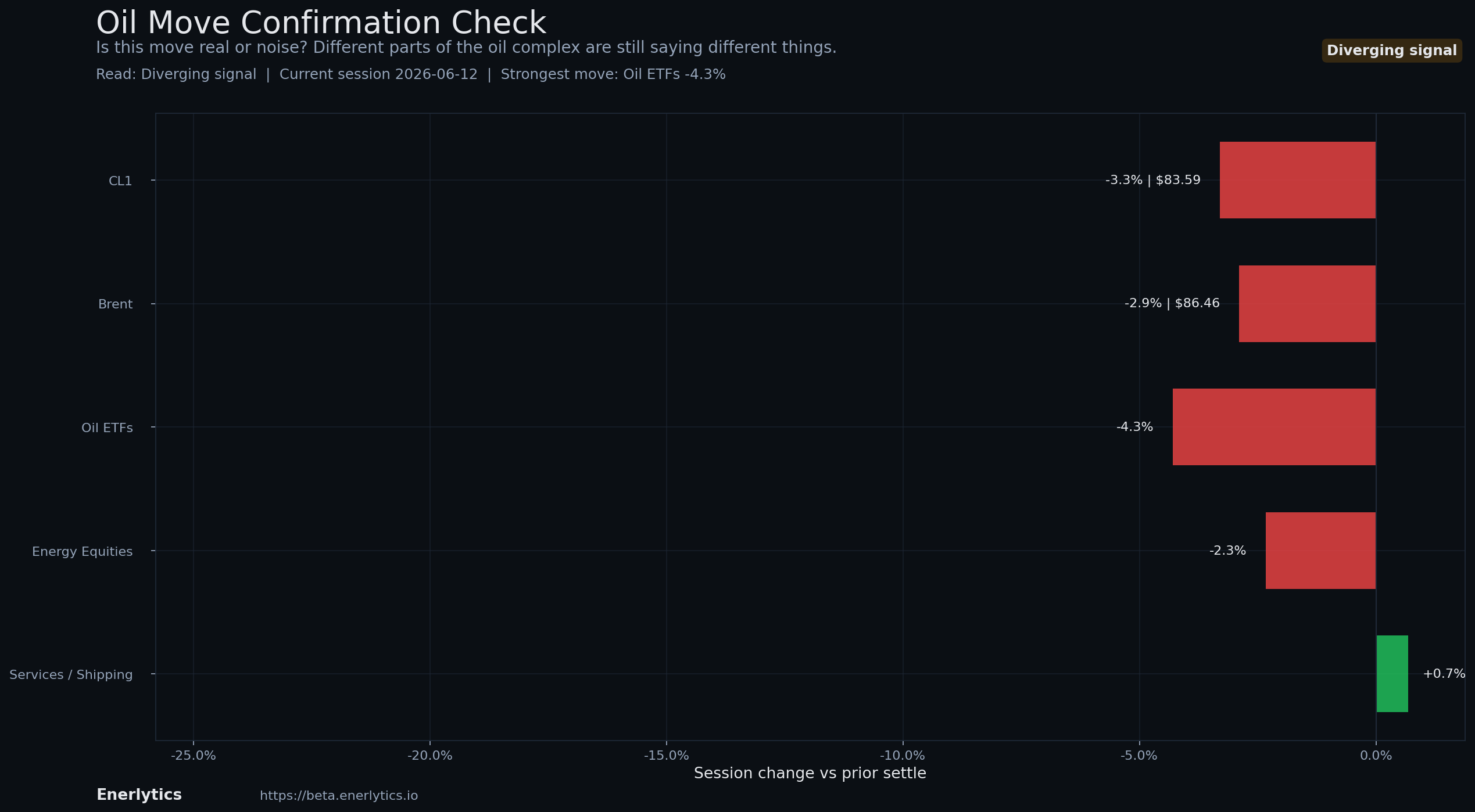Click the Oil ETFs axis label

click(x=107, y=428)
